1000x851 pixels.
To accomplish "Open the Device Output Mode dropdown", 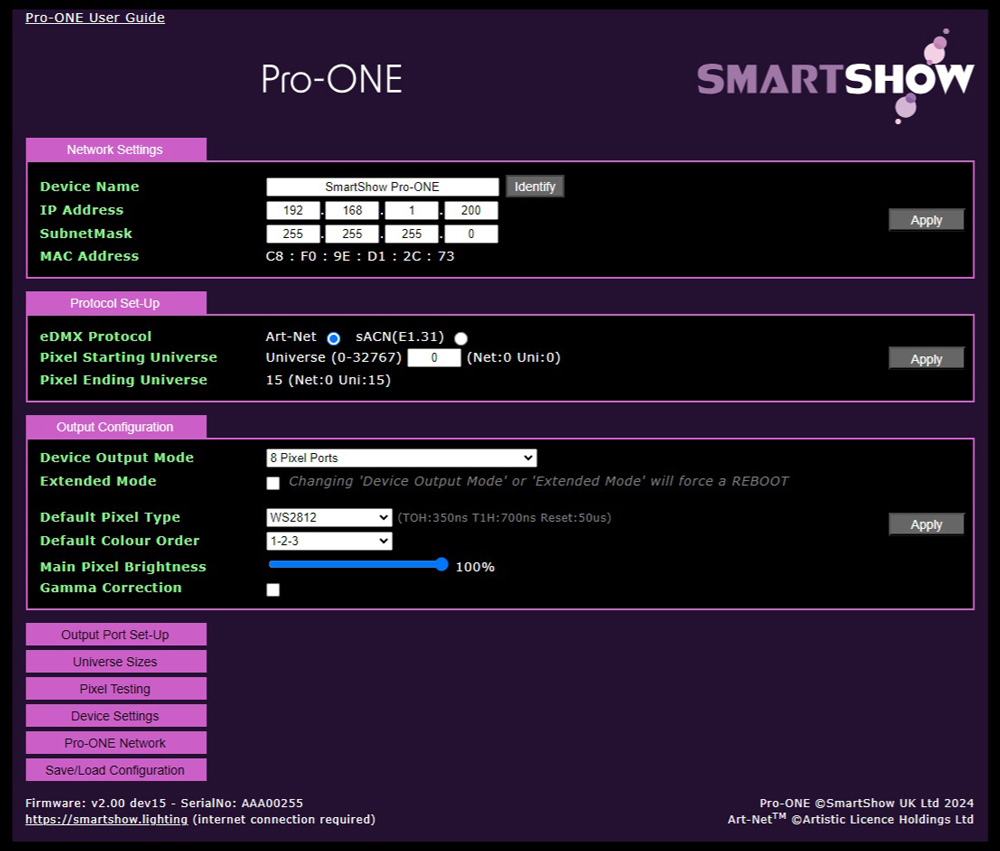I will pyautogui.click(x=401, y=458).
